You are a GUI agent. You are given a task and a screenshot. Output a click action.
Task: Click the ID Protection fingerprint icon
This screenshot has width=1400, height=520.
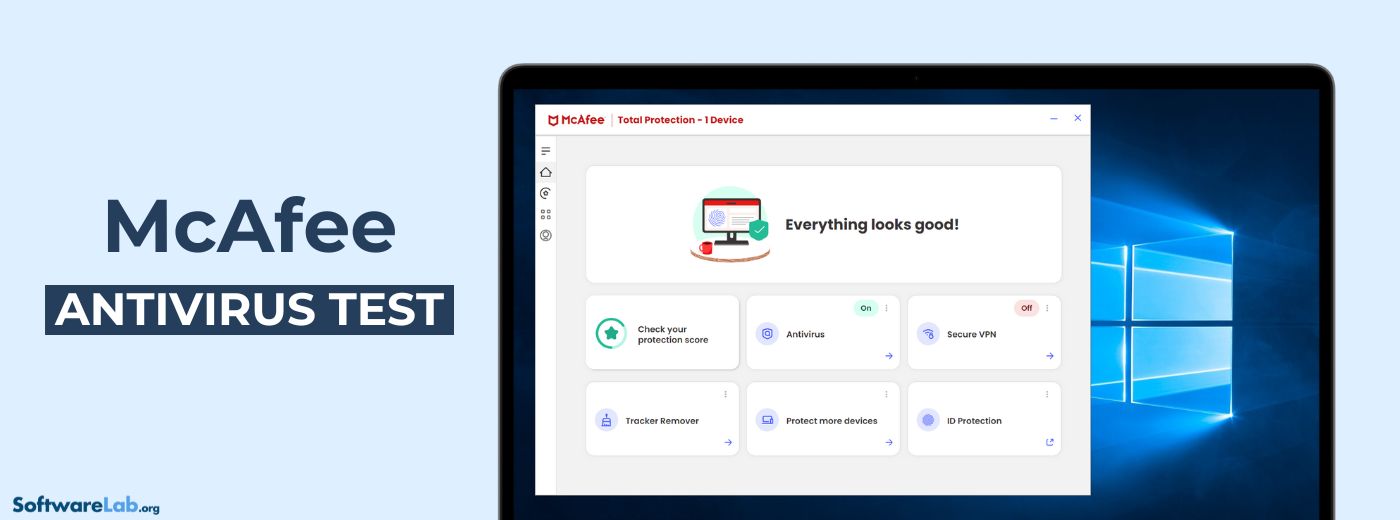click(x=928, y=420)
